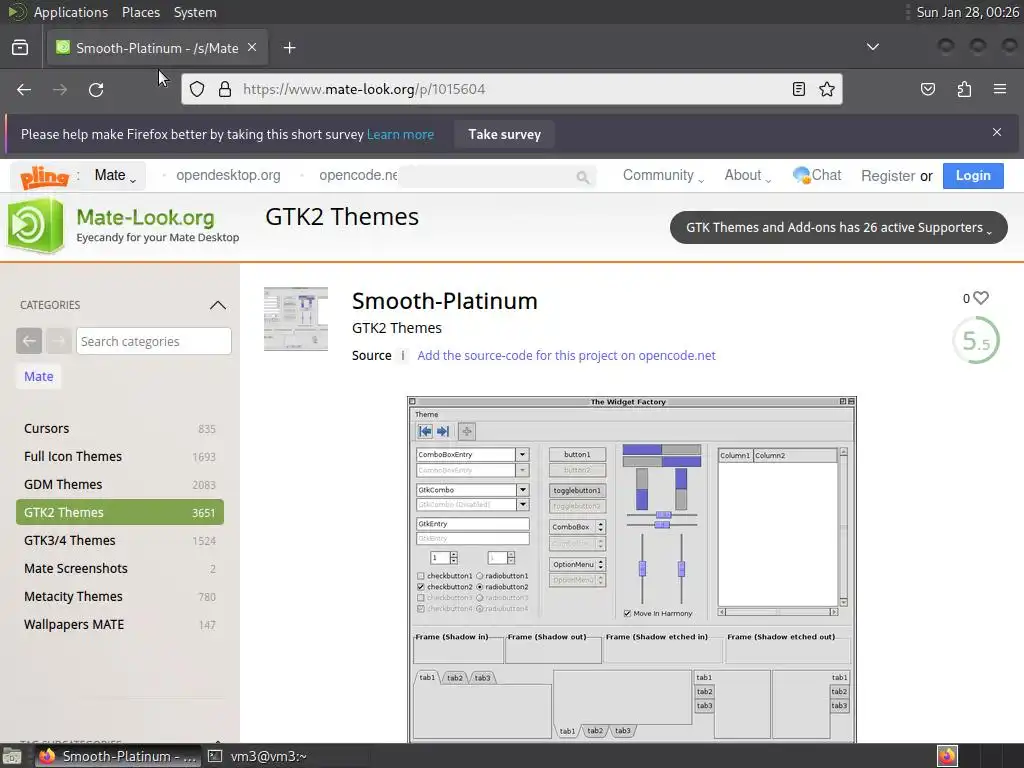Screen dimensions: 1024x768
Task: Click the tracking protection shield icon
Action: (197, 89)
